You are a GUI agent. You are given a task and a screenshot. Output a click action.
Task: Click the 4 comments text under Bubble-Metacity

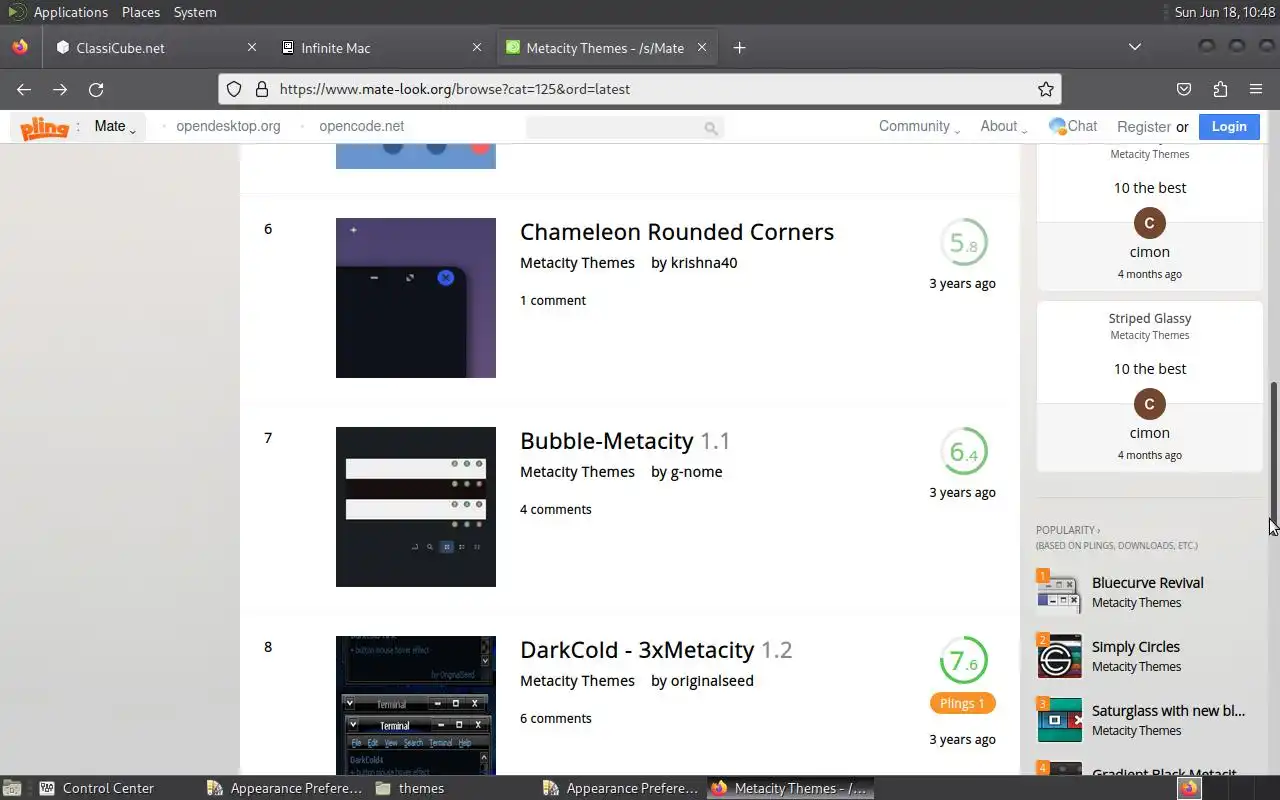pyautogui.click(x=556, y=509)
